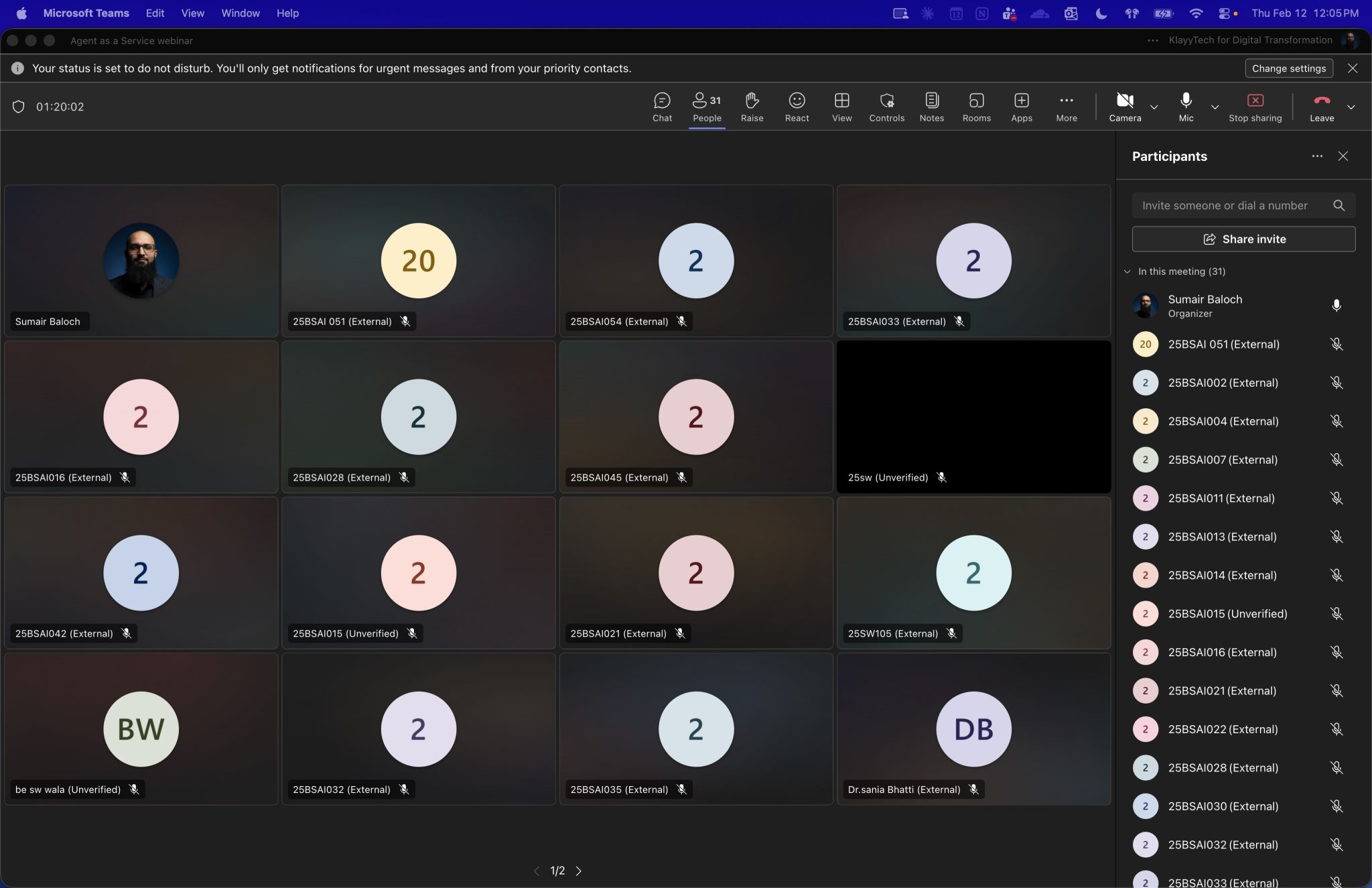Image resolution: width=1372 pixels, height=888 pixels.
Task: Go to next gallery page
Action: tap(579, 871)
